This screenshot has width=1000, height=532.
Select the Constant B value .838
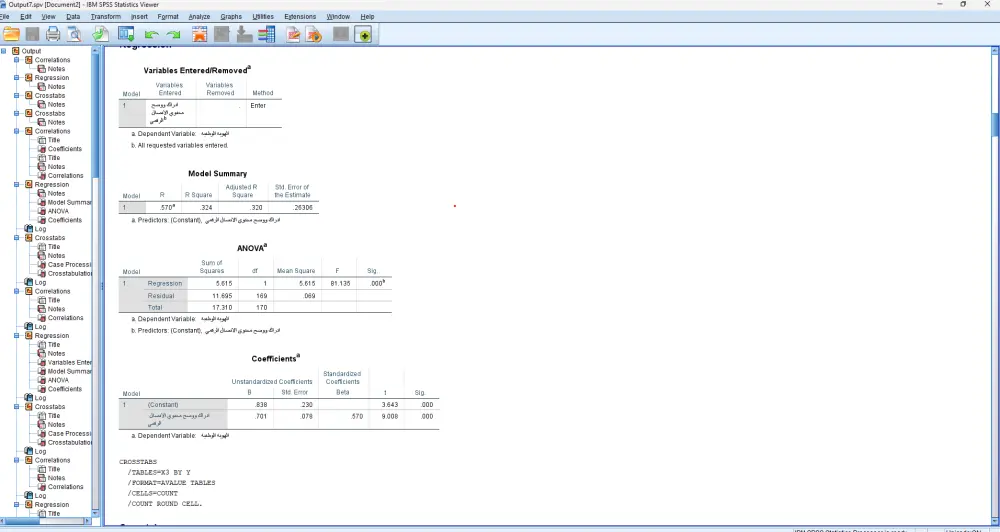coord(250,404)
